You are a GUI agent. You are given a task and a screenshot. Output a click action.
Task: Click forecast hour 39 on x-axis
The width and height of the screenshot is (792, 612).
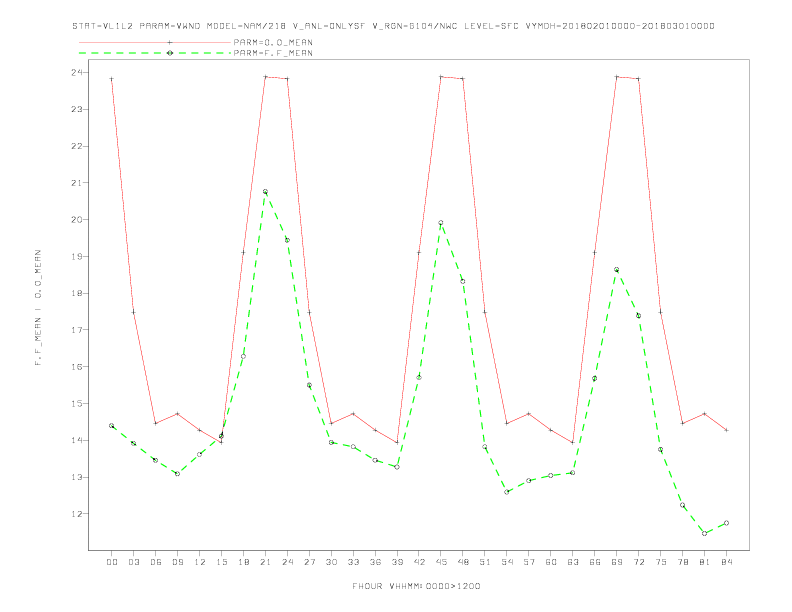pos(397,562)
